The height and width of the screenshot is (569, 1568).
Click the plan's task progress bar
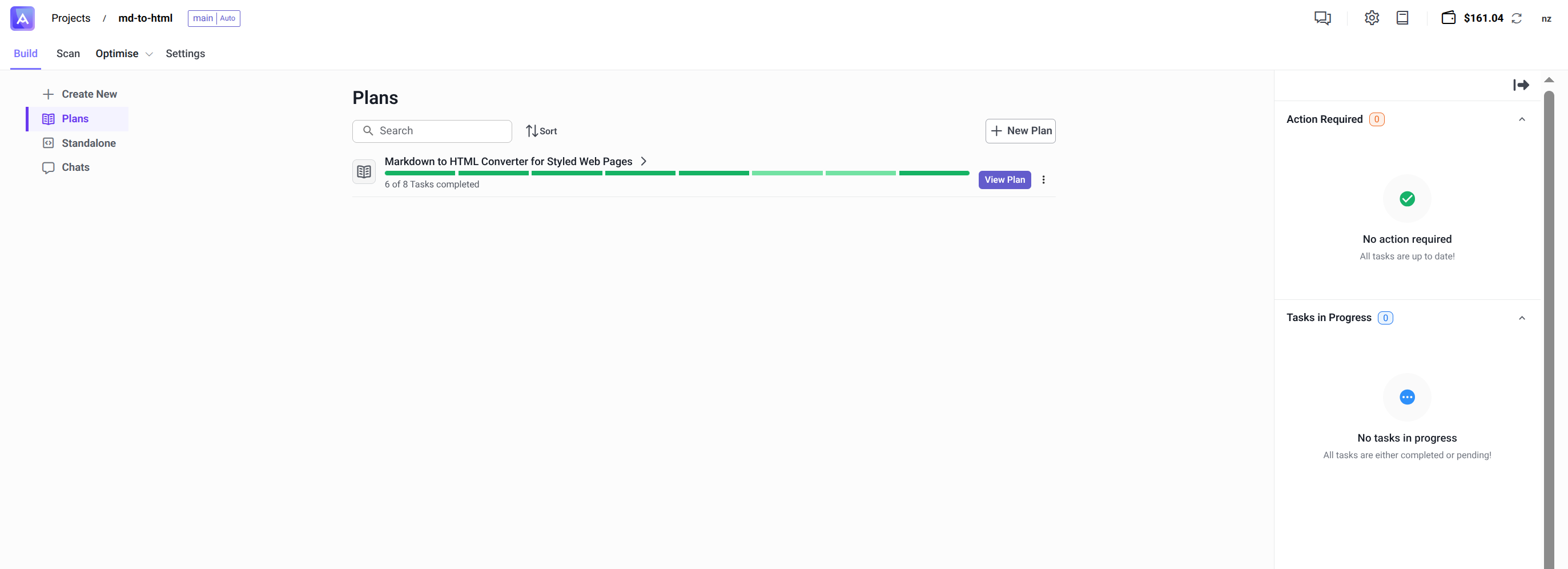676,174
